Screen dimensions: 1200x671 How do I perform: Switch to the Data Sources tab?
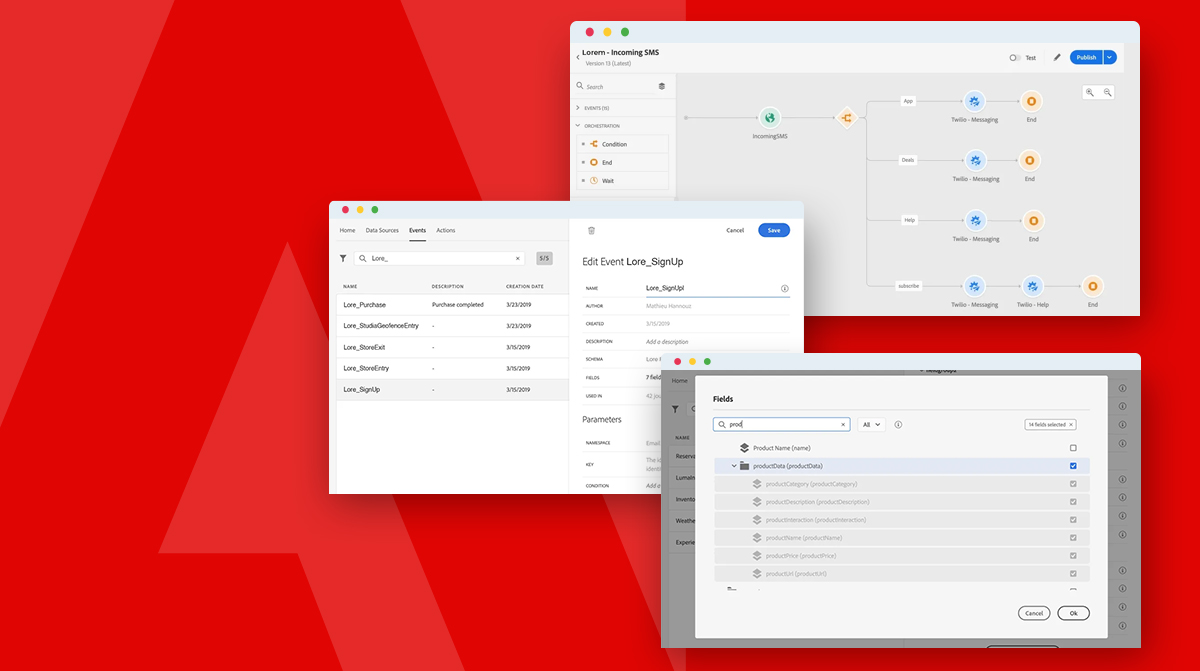click(382, 230)
